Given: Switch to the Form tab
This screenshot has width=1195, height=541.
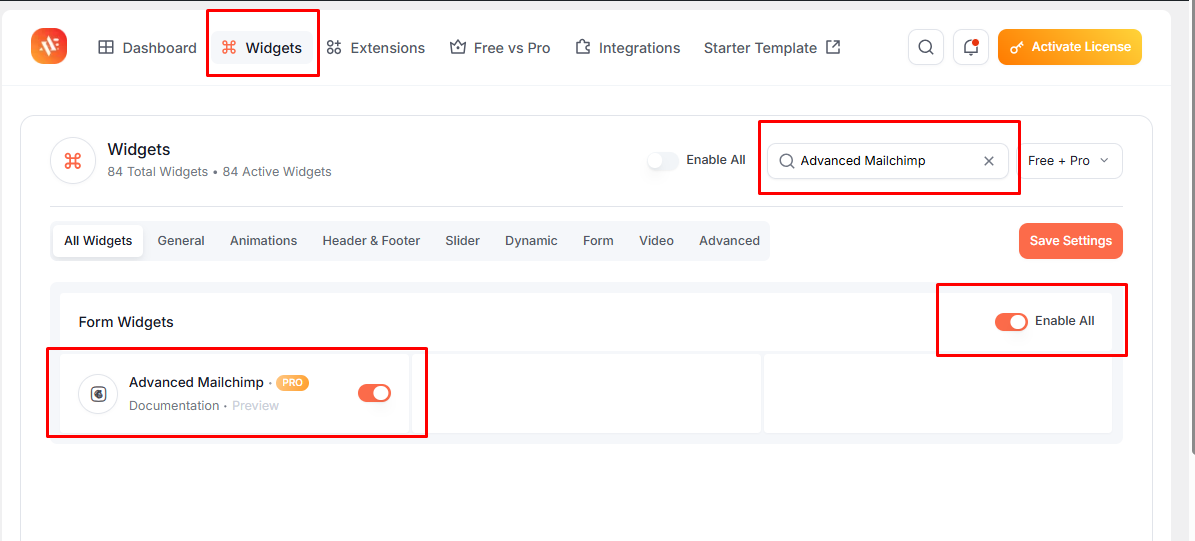Looking at the screenshot, I should click(x=598, y=241).
